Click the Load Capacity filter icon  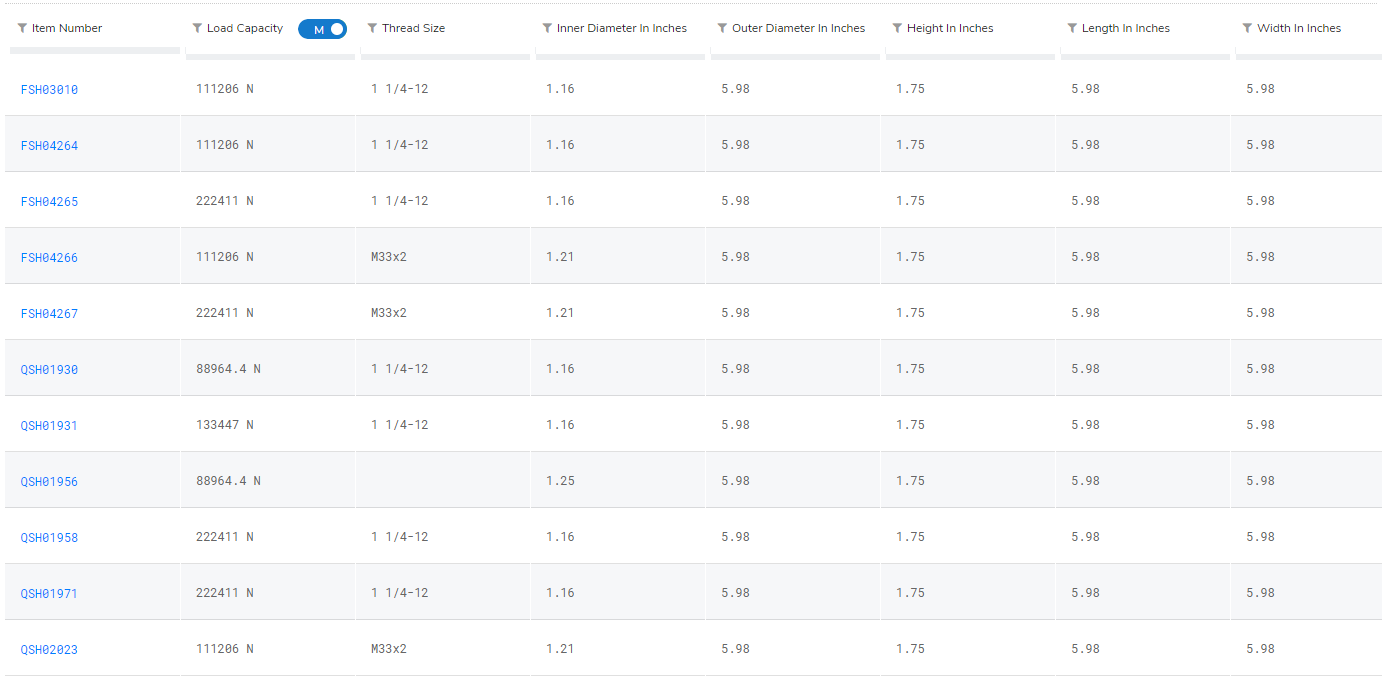[197, 28]
